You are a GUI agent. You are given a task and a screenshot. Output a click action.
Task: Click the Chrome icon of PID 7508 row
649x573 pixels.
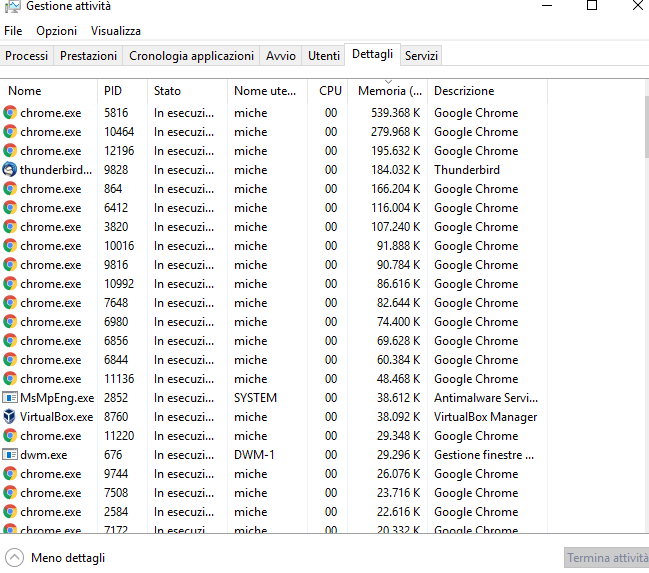[10, 493]
